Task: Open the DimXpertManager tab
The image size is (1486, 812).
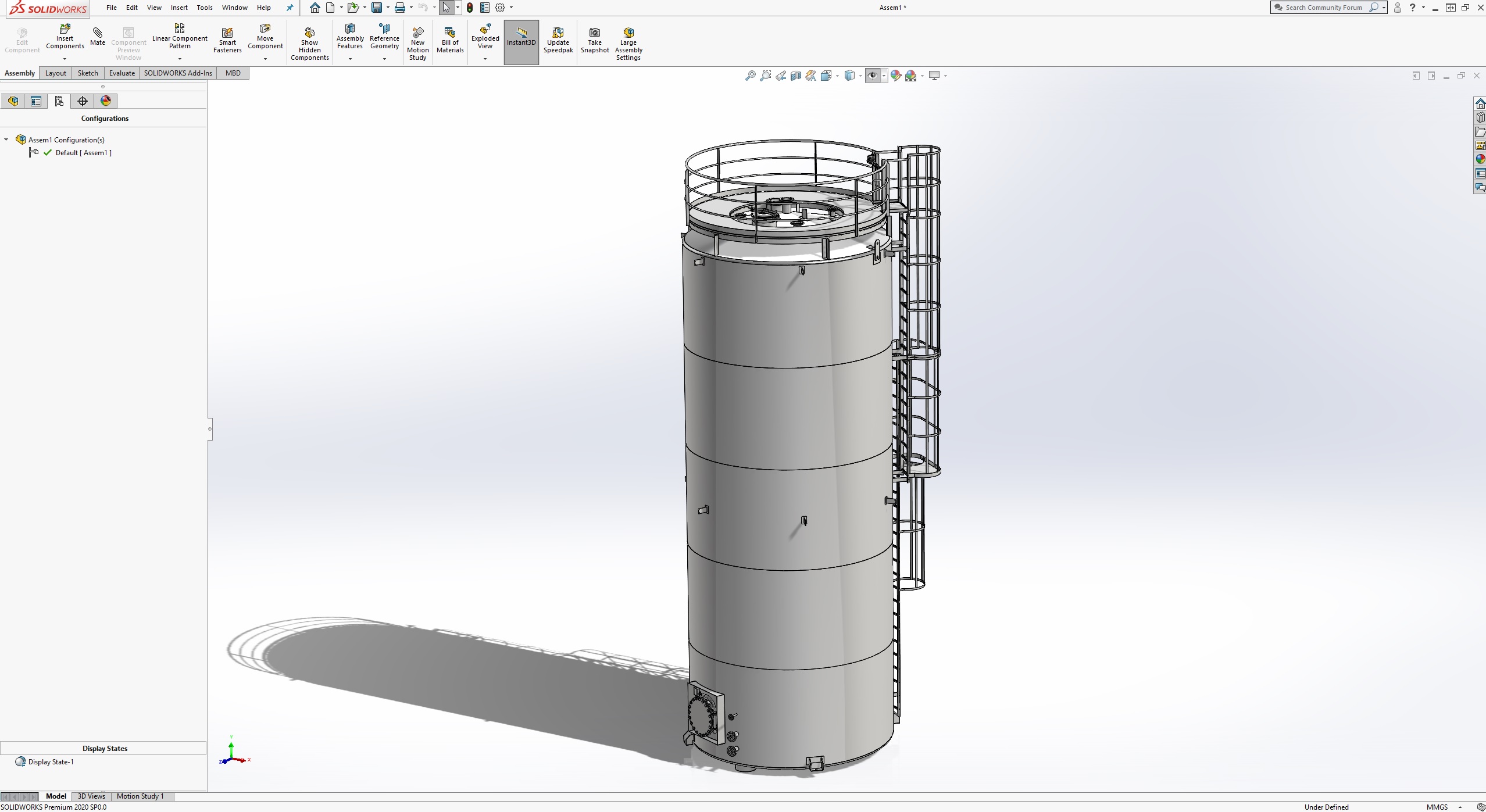Action: [83, 101]
